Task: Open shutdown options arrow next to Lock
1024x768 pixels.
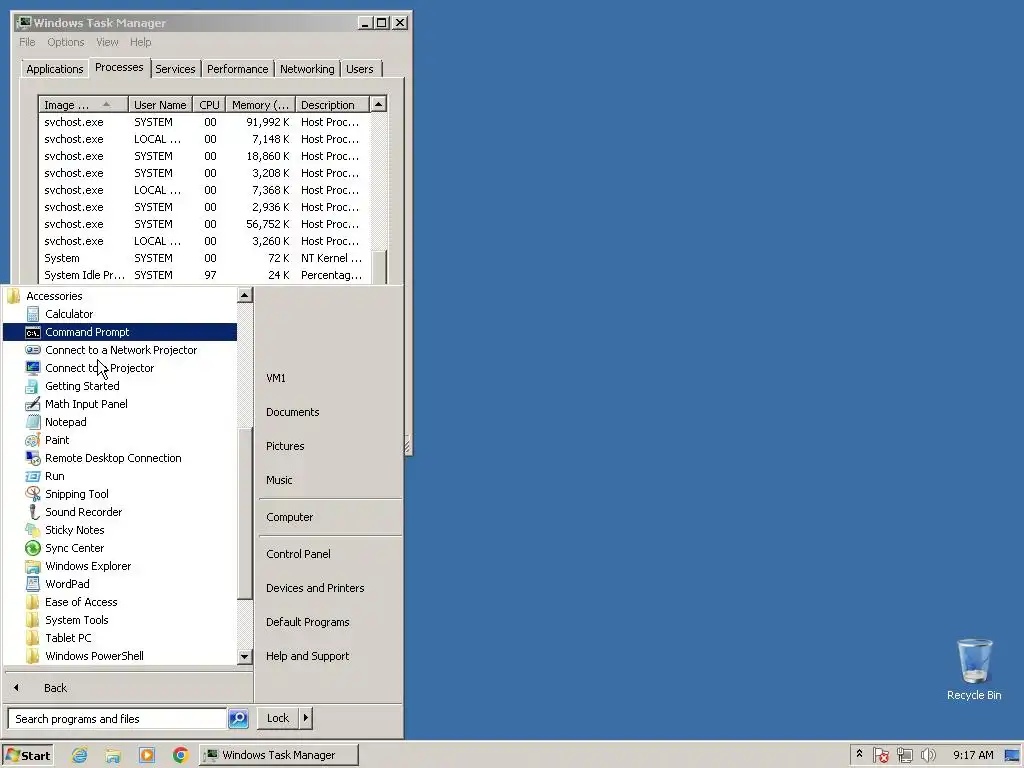Action: [305, 718]
